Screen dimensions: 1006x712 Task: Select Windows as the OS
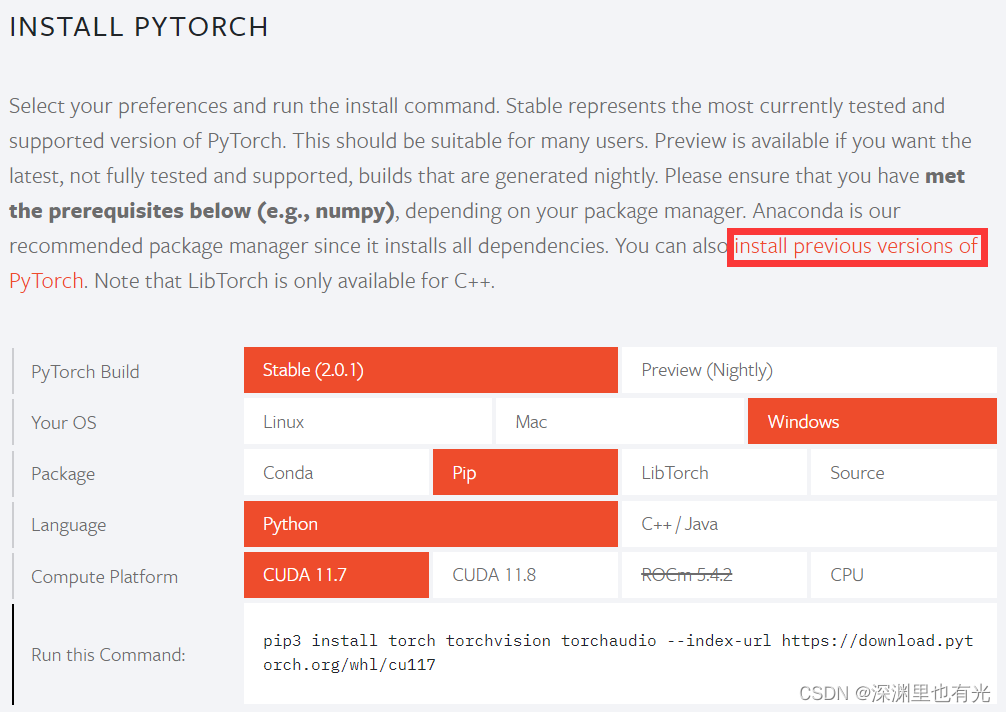click(872, 421)
